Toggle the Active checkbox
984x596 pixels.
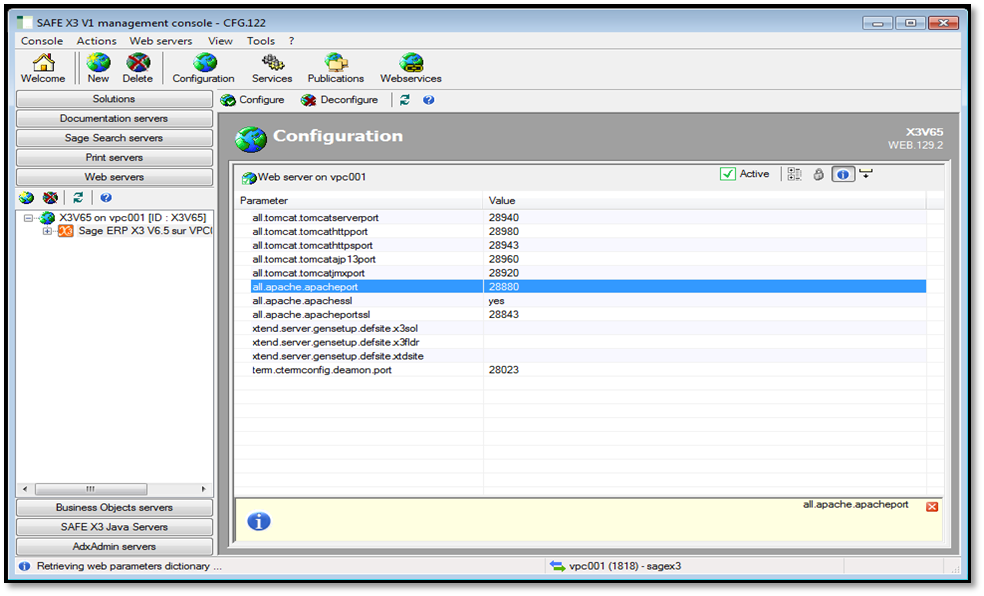click(x=728, y=174)
